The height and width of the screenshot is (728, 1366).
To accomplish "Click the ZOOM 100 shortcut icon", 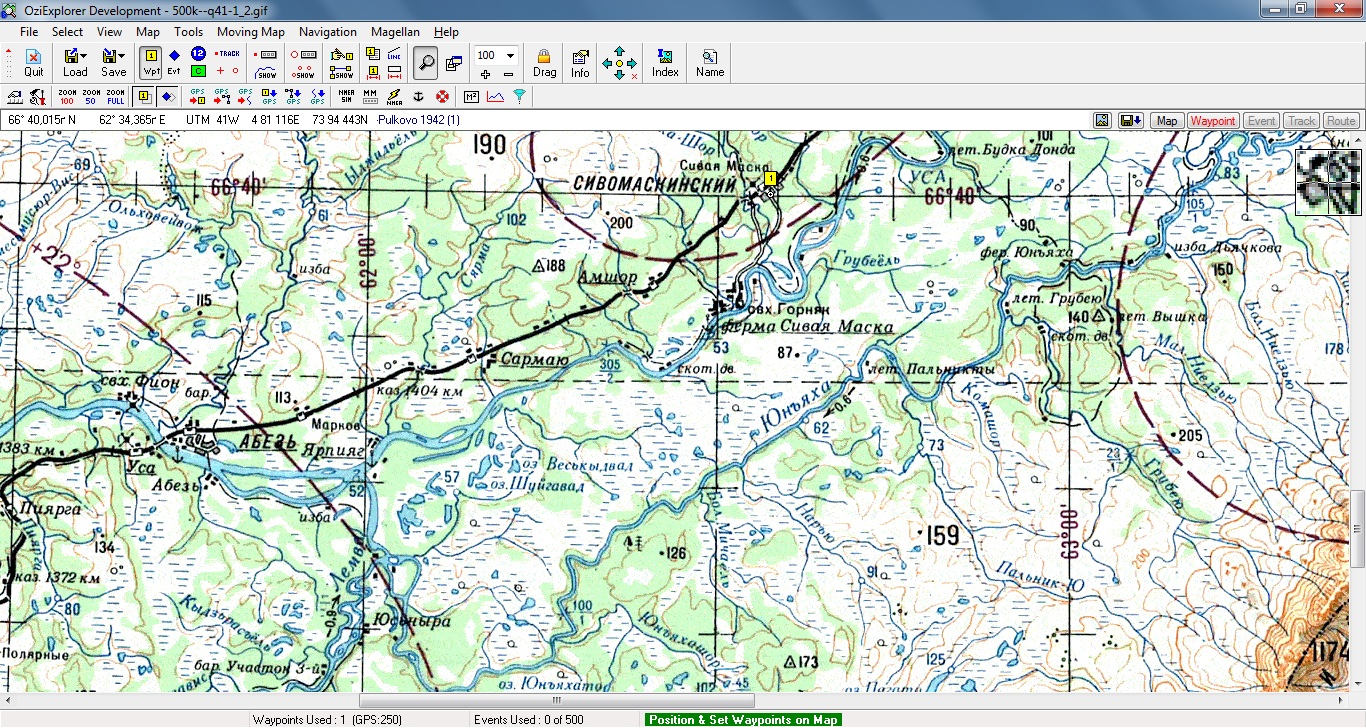I will click(67, 97).
